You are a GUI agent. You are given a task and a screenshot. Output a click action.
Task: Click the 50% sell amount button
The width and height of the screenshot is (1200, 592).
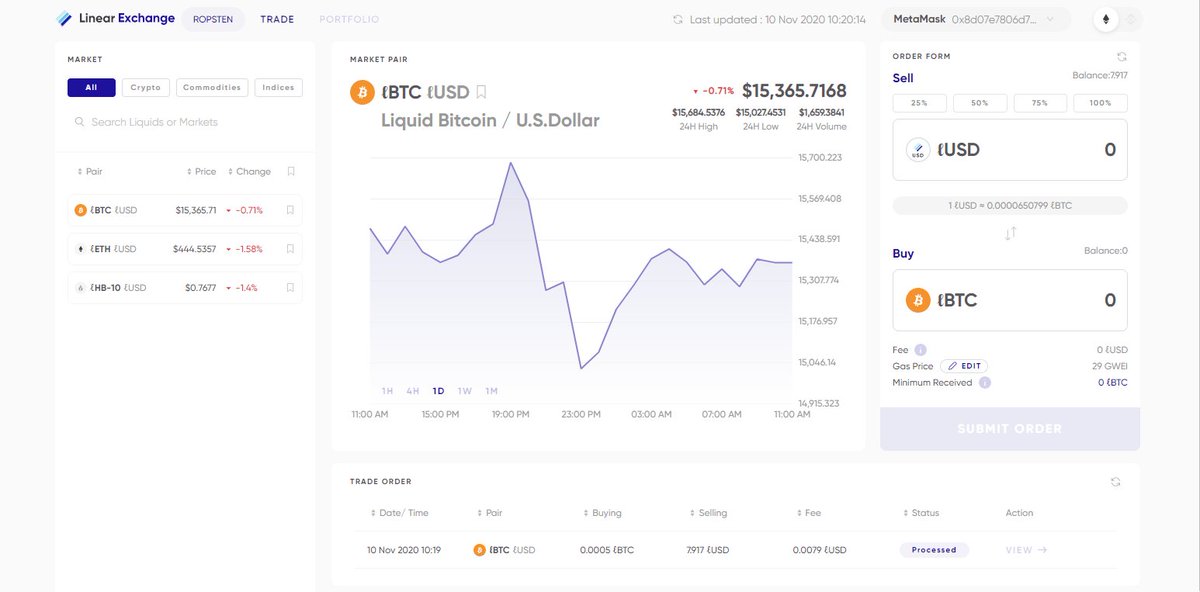pos(980,103)
